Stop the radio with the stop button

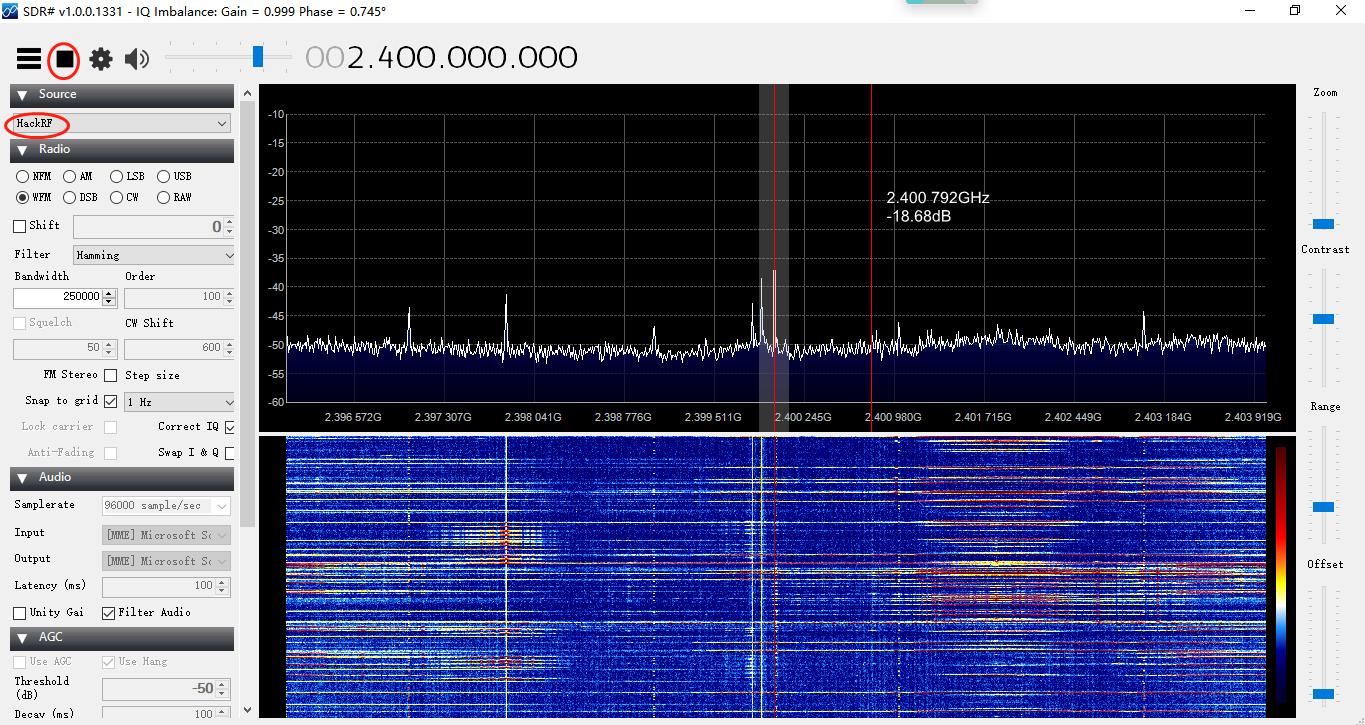click(64, 60)
